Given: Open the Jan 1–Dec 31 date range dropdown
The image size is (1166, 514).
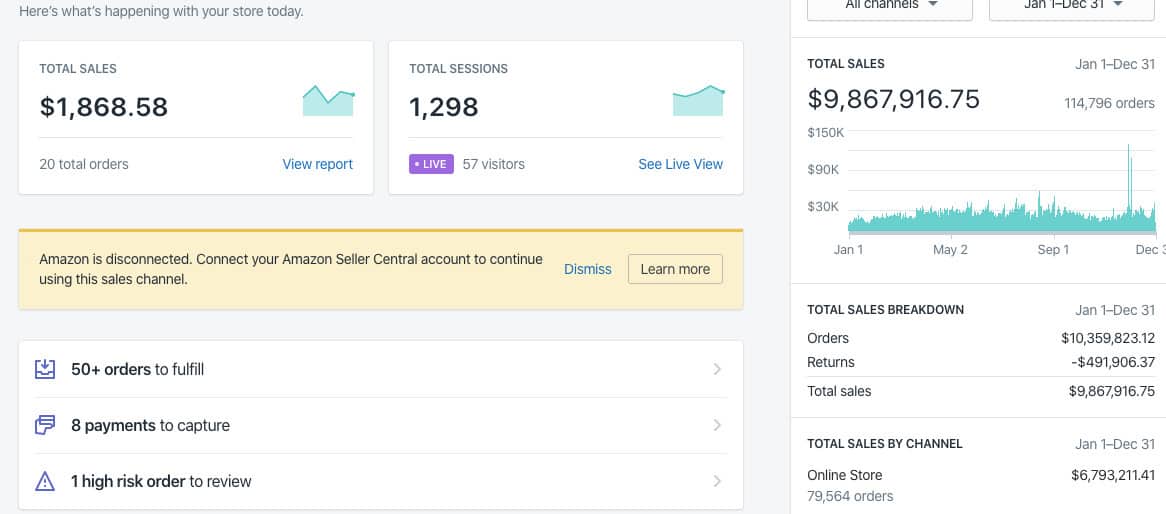Looking at the screenshot, I should point(1072,7).
